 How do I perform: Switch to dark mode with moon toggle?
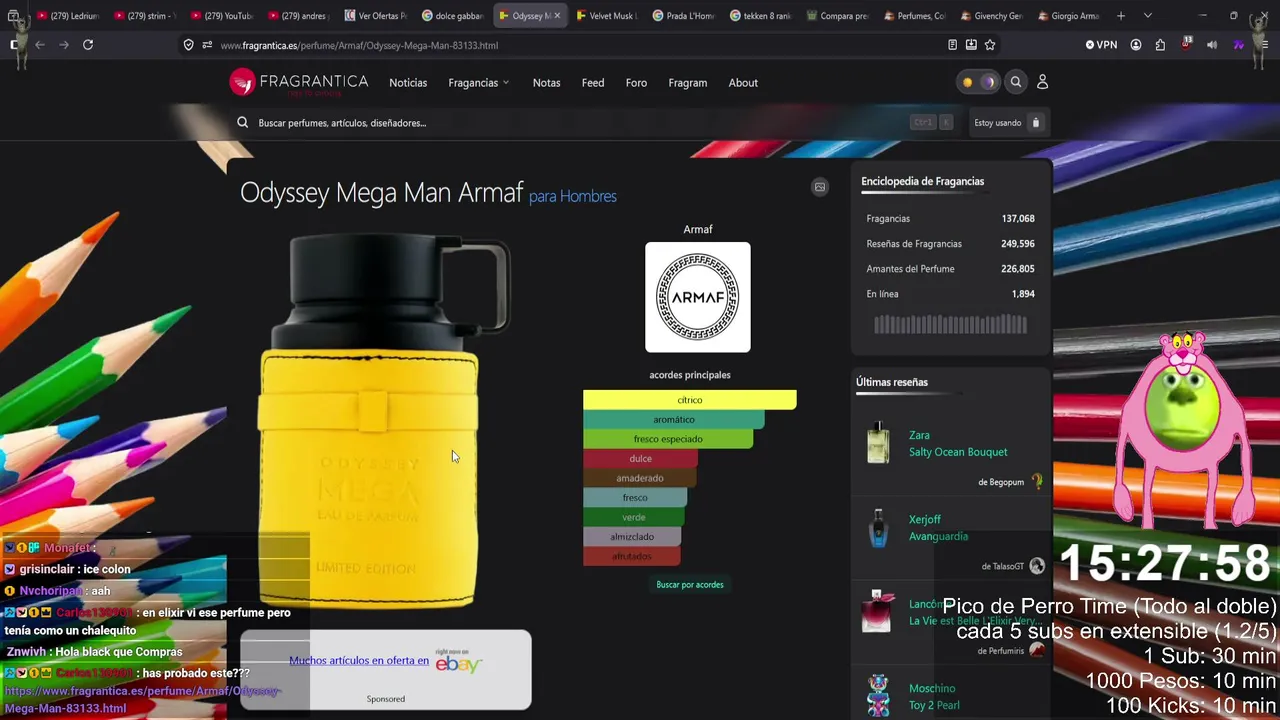989,82
